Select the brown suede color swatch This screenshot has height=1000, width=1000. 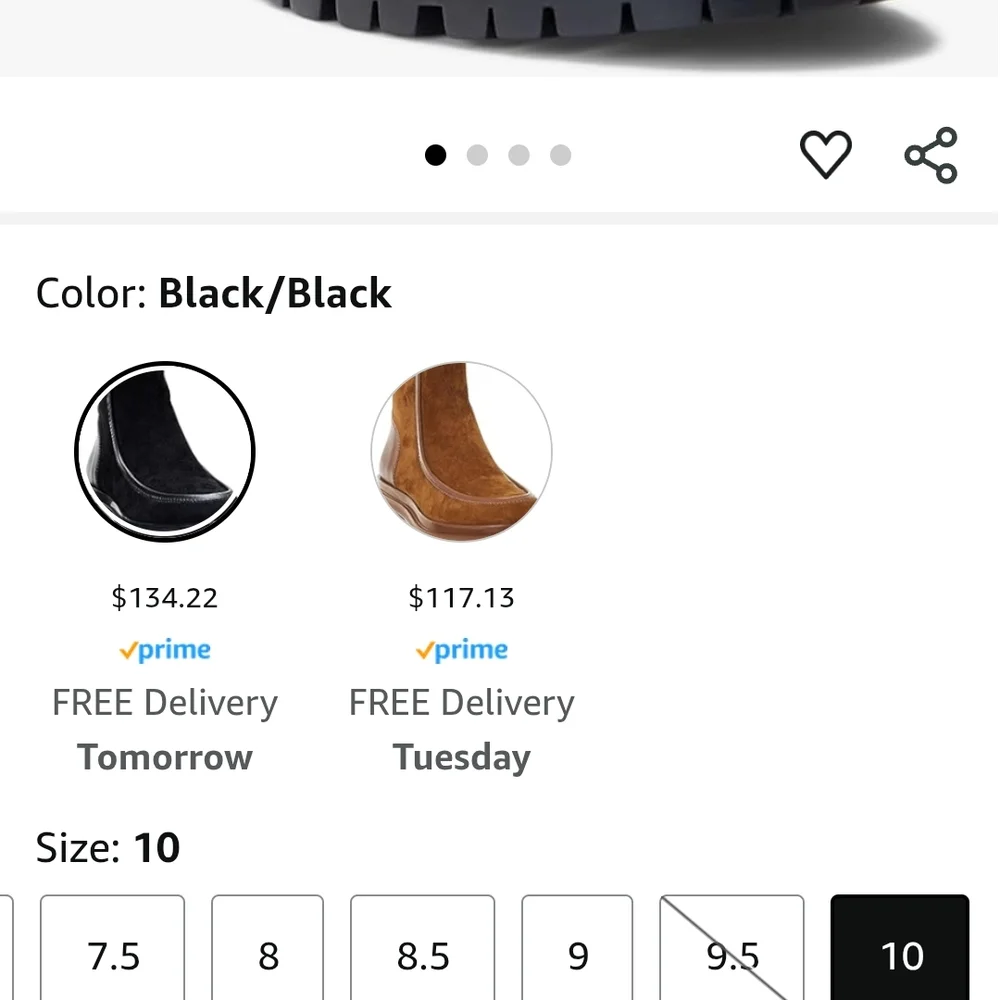[461, 452]
